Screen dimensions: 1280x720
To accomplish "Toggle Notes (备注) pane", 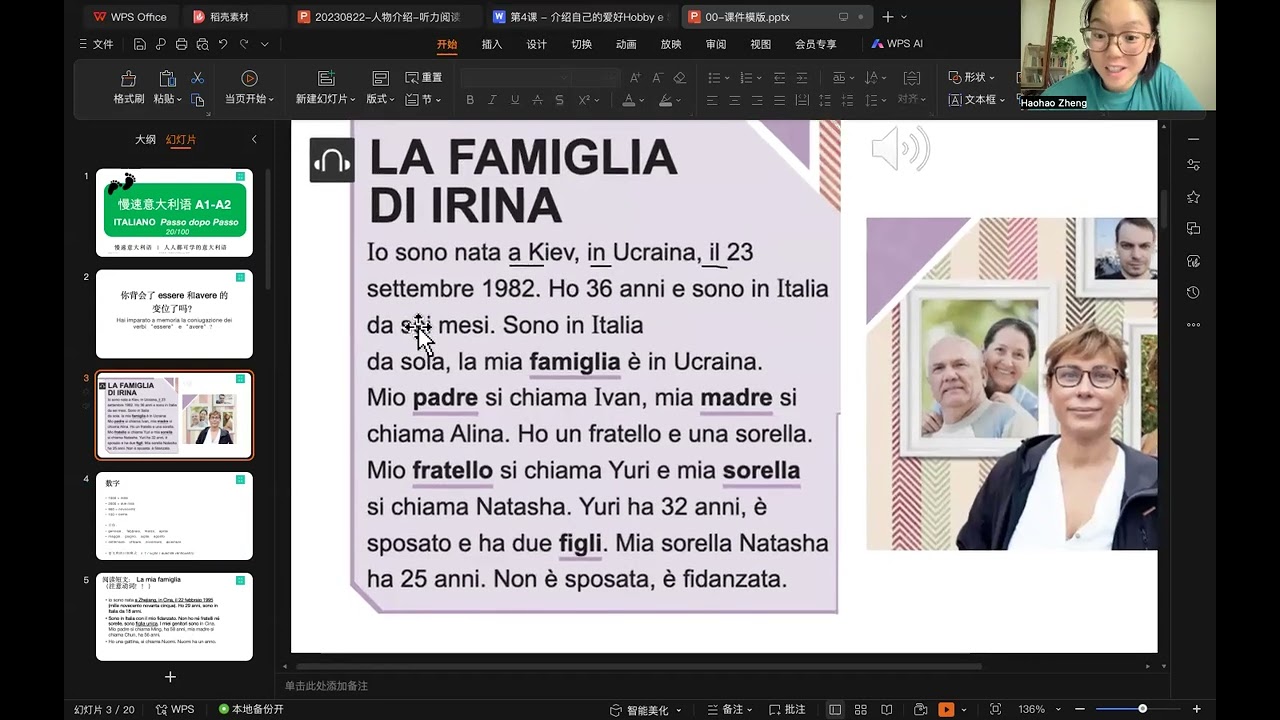I will point(726,710).
